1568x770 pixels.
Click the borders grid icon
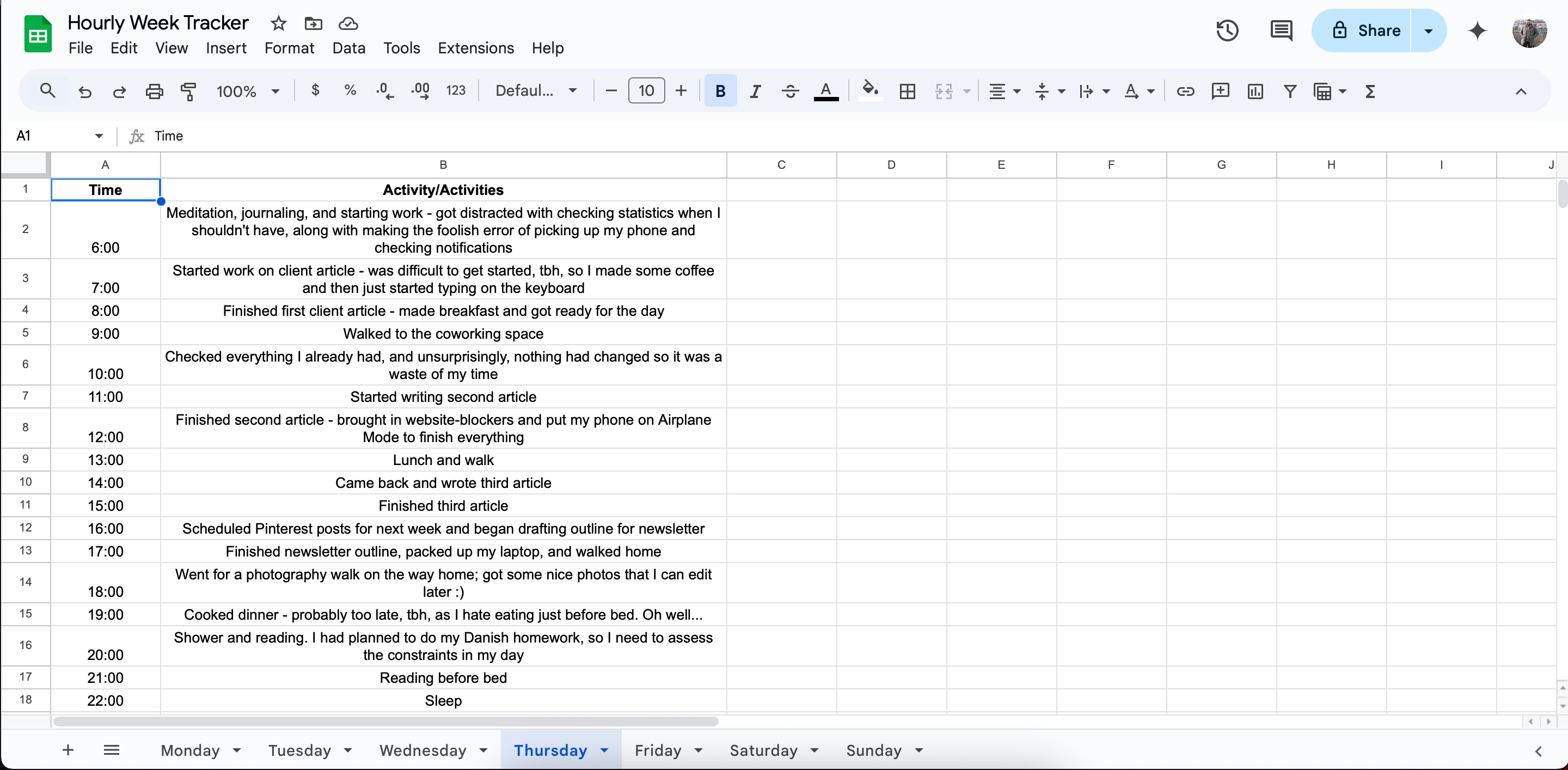(907, 91)
